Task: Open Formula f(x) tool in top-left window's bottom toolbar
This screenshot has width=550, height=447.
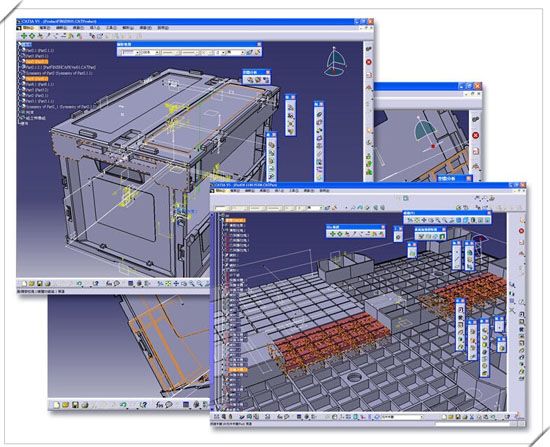Action: click(x=109, y=283)
